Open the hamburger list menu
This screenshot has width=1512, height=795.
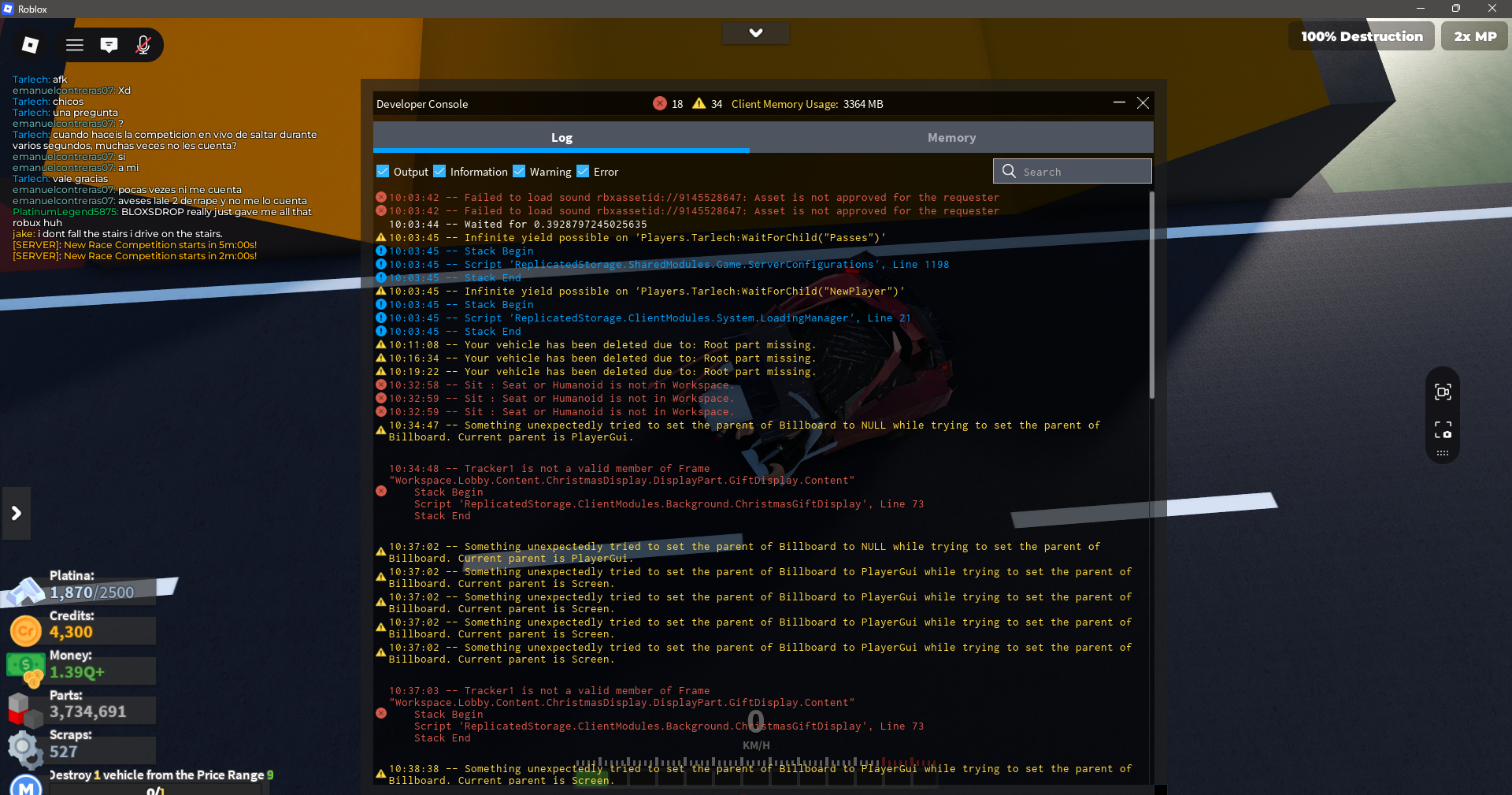pyautogui.click(x=75, y=45)
